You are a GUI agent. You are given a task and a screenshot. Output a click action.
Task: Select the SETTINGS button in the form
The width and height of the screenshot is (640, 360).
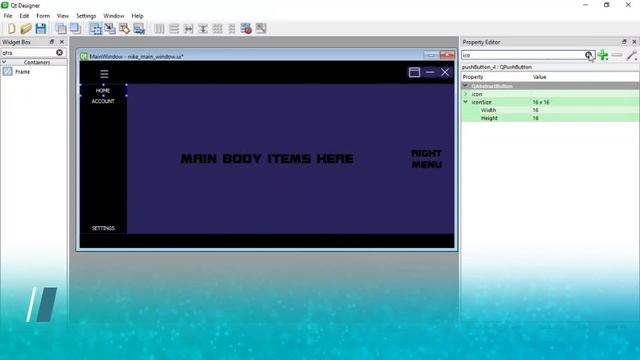point(103,228)
